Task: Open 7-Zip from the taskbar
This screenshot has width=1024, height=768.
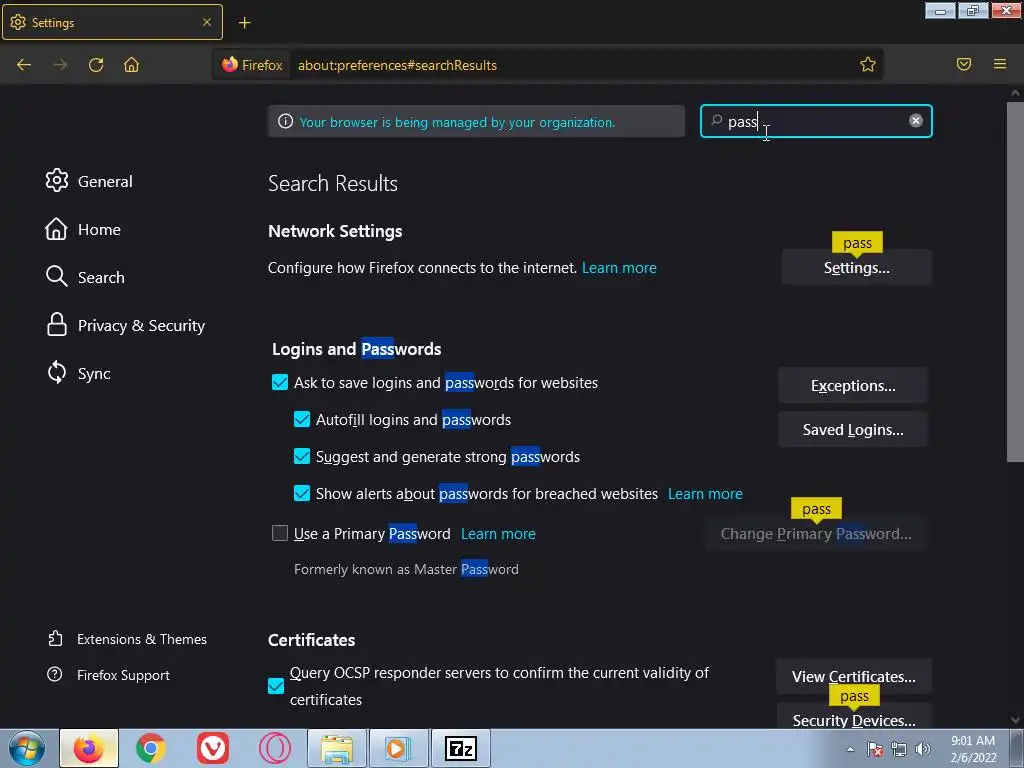Action: (x=461, y=748)
